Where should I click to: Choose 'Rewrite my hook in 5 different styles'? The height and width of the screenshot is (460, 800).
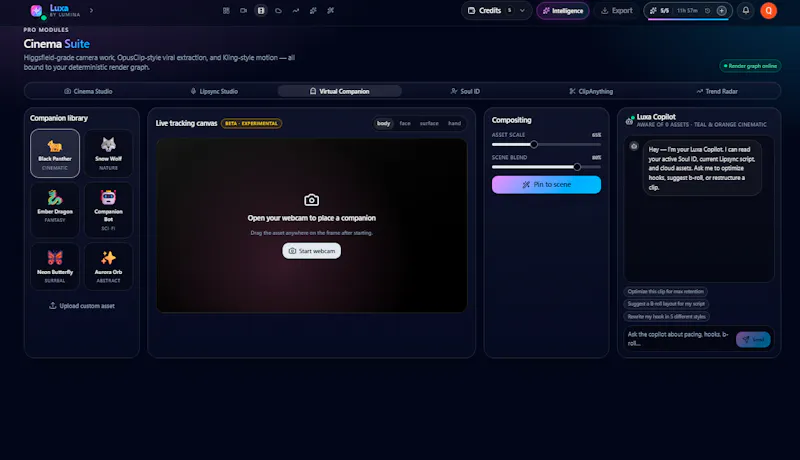[666, 317]
